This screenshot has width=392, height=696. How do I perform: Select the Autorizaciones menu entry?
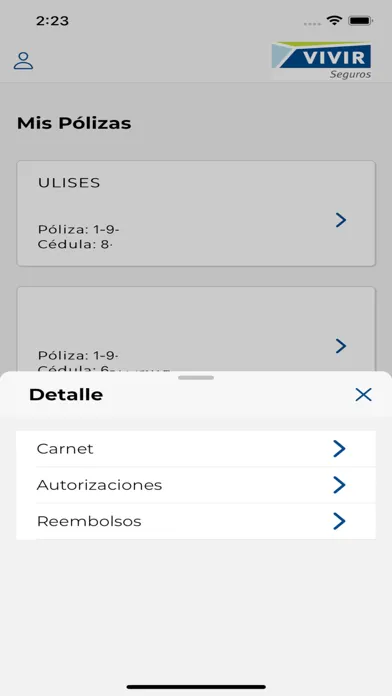(196, 485)
